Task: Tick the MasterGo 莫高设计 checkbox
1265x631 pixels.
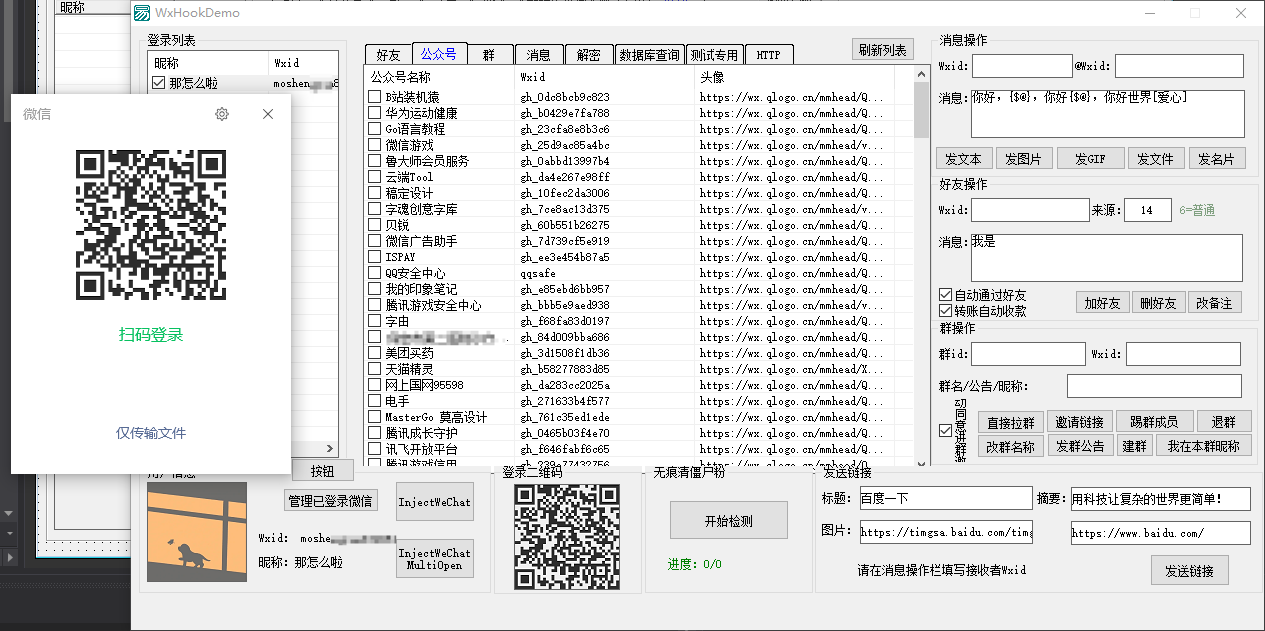Action: 375,417
